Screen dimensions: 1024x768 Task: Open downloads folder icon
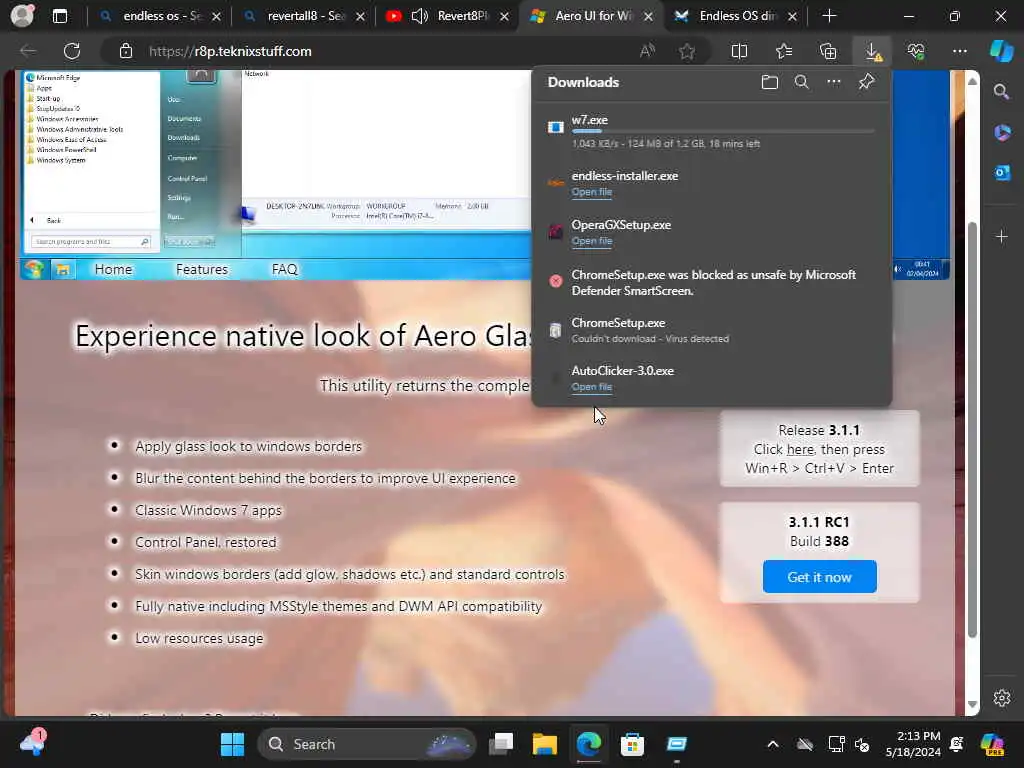point(769,82)
